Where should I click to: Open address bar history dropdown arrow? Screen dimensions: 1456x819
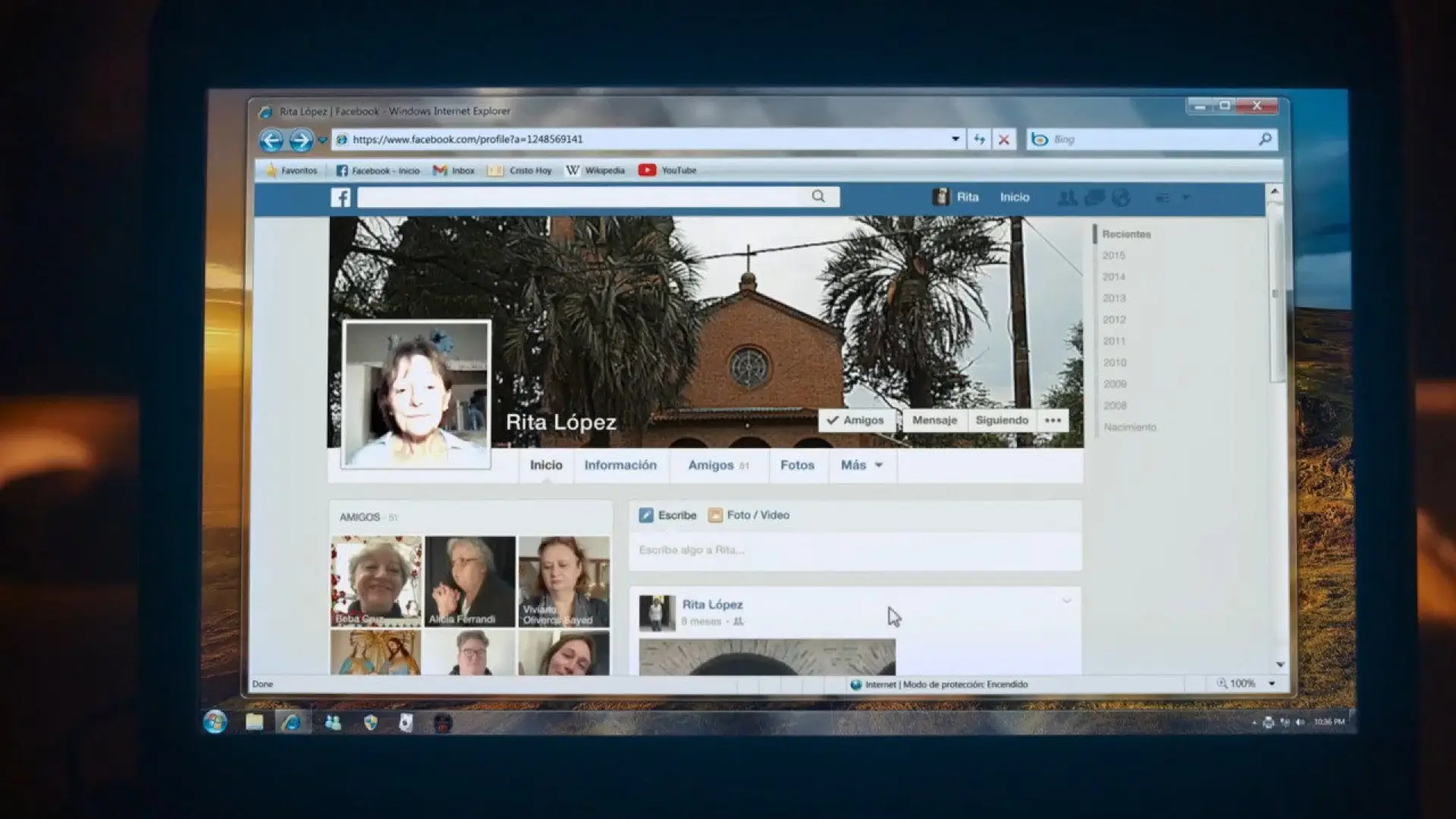pyautogui.click(x=955, y=140)
